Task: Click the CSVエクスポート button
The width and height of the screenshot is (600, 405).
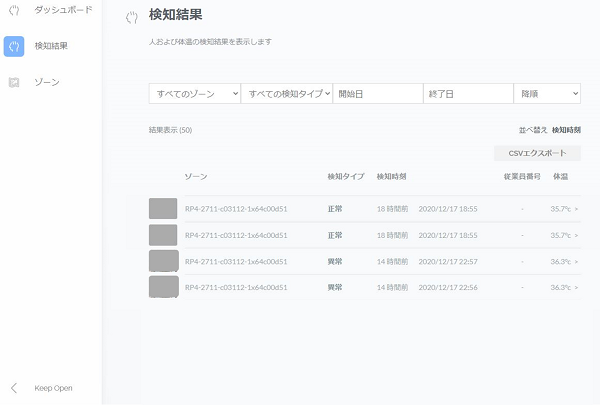Action: 537,153
